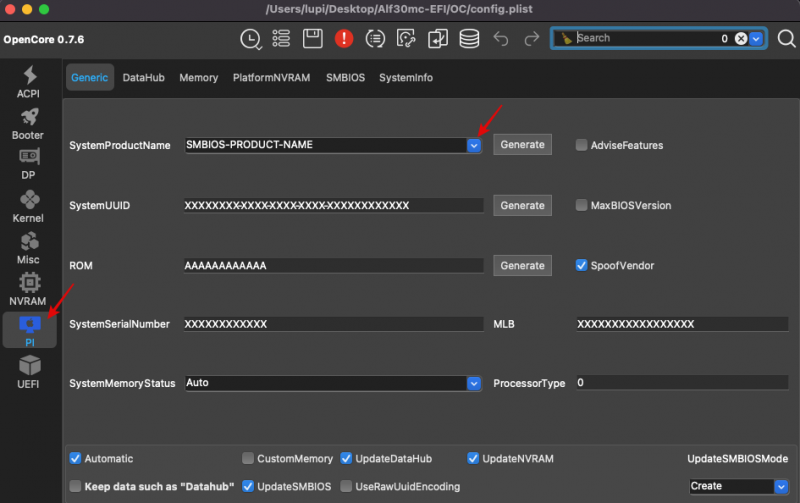Screen dimensions: 800x503
Task: Click the ProcessorType input field
Action: pyautogui.click(x=682, y=383)
